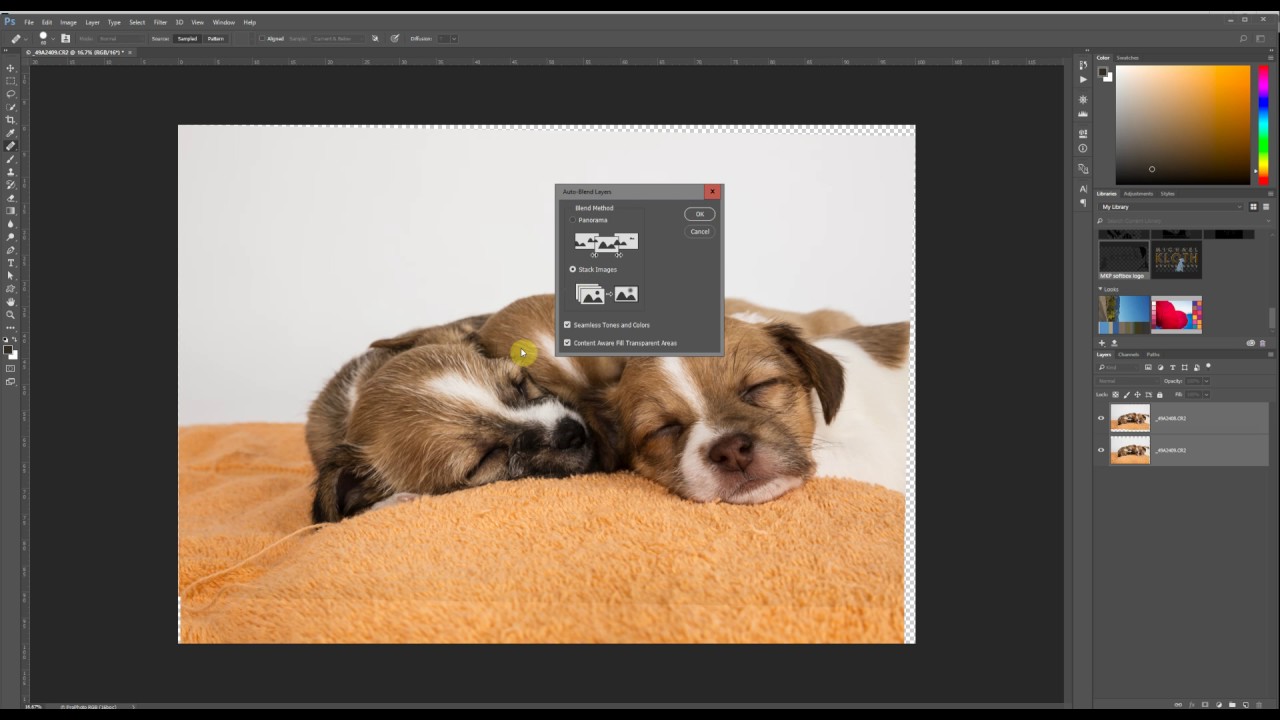The width and height of the screenshot is (1280, 720).
Task: Set healing source to Pattern
Action: coord(215,38)
